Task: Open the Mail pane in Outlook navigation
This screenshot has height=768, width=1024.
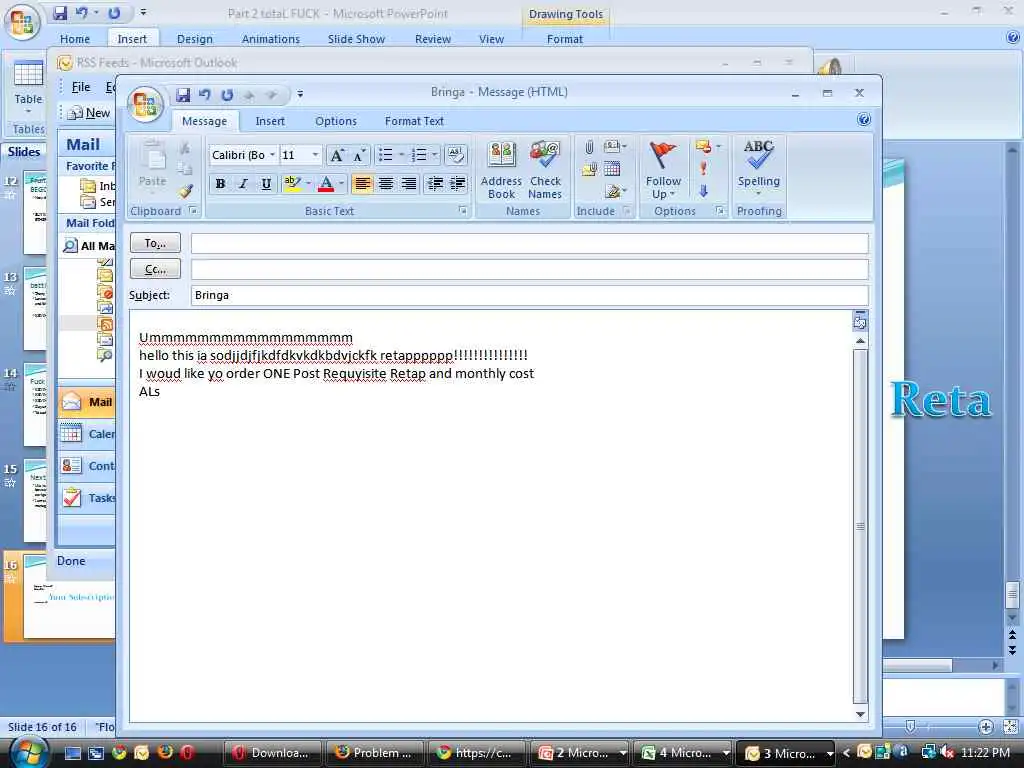Action: (88, 402)
